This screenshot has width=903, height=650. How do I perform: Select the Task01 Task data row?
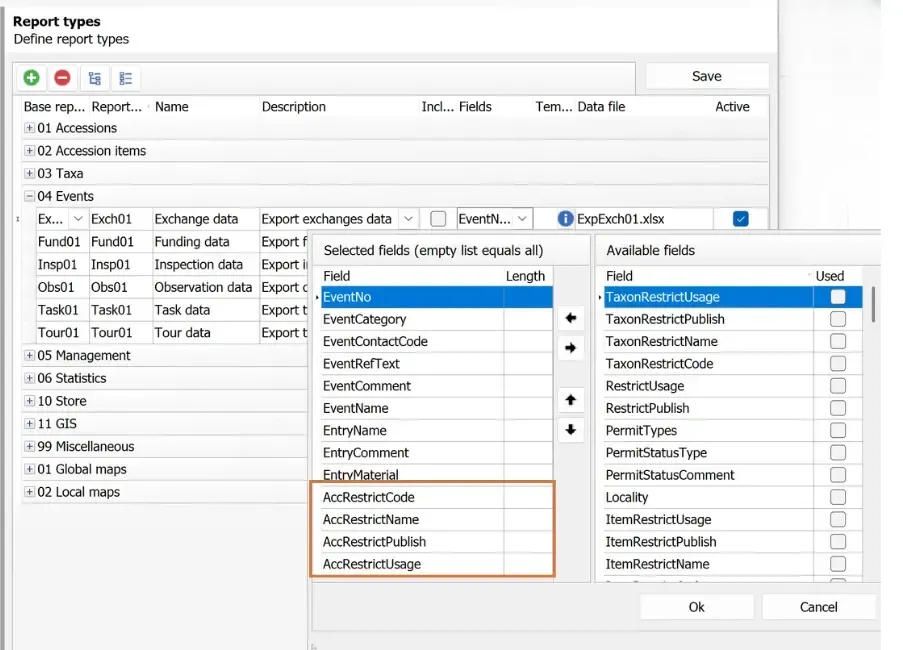click(x=172, y=310)
